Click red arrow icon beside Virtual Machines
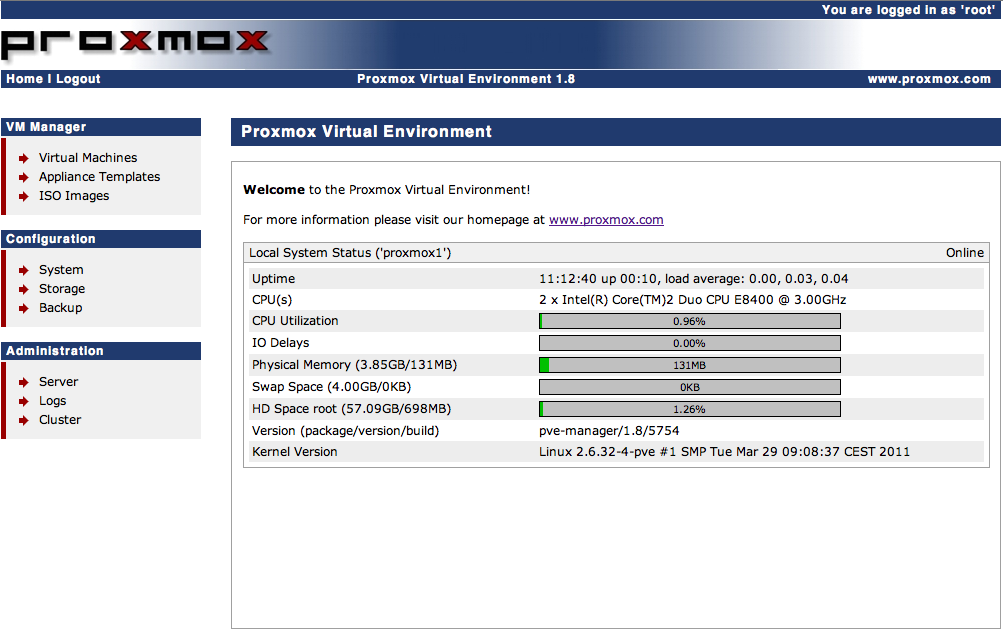1003x632 pixels. [x=23, y=158]
